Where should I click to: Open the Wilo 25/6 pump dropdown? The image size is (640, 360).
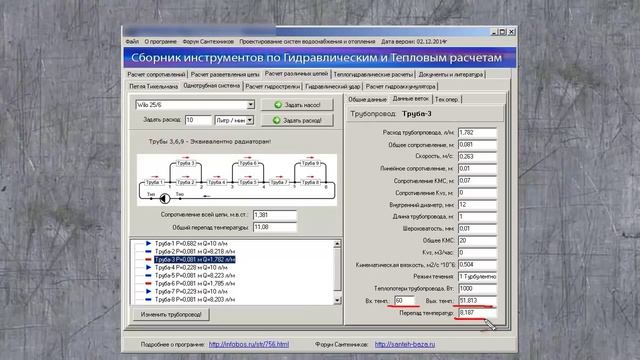click(251, 105)
